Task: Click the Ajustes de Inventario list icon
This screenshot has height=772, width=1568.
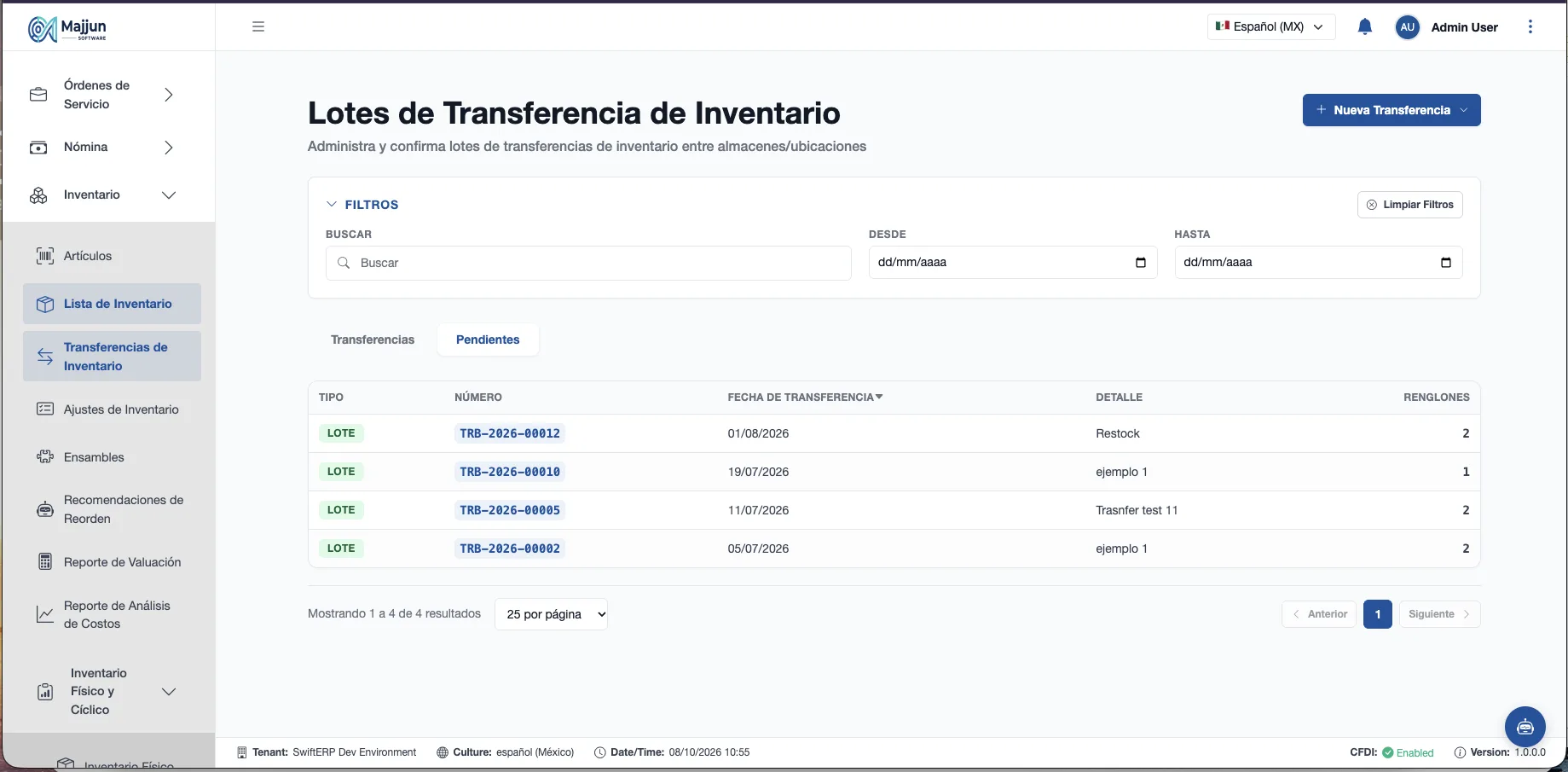Action: [45, 409]
